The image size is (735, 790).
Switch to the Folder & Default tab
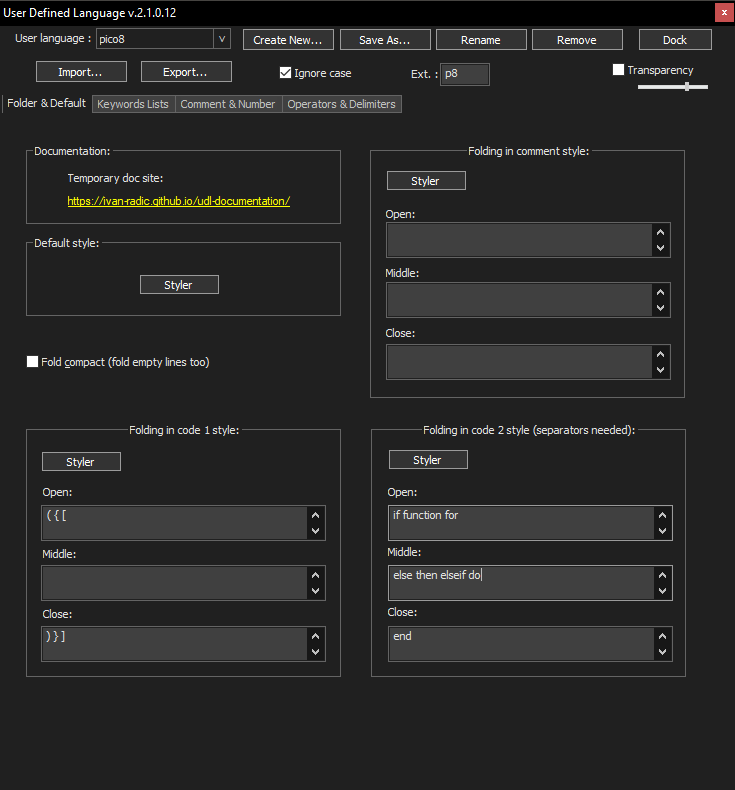[x=46, y=103]
